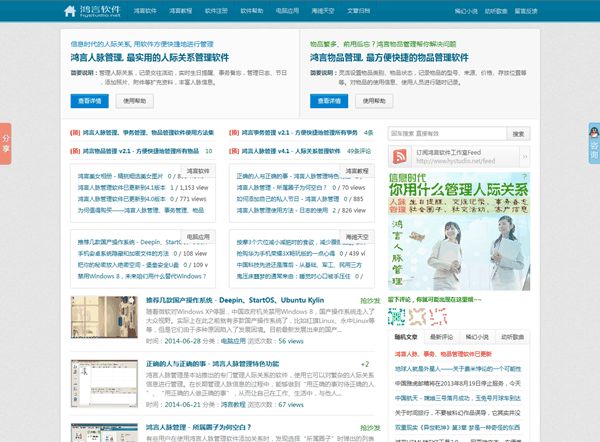
Task: Click the double-chevron arrow beside Feed subscription
Action: point(525,157)
